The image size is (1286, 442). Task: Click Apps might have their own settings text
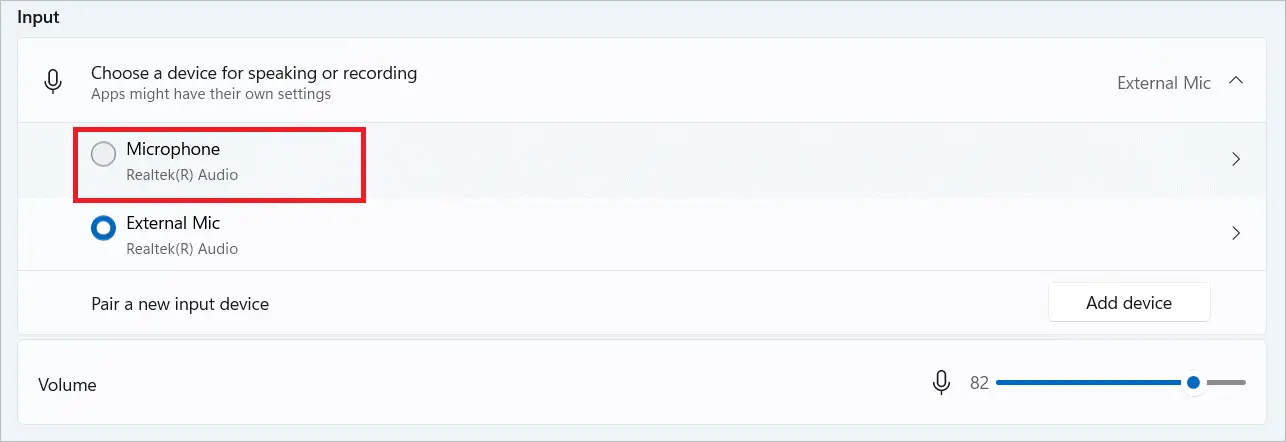coord(211,94)
